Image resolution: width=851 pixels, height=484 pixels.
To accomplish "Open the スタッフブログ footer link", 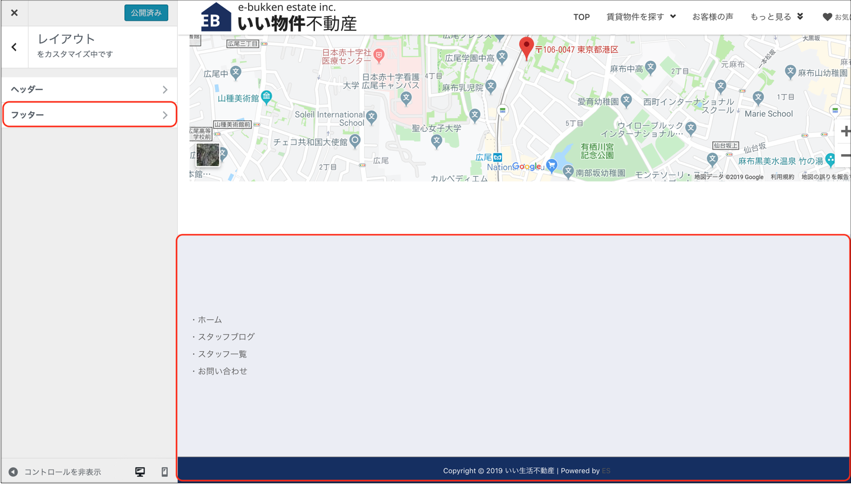I will click(x=225, y=337).
